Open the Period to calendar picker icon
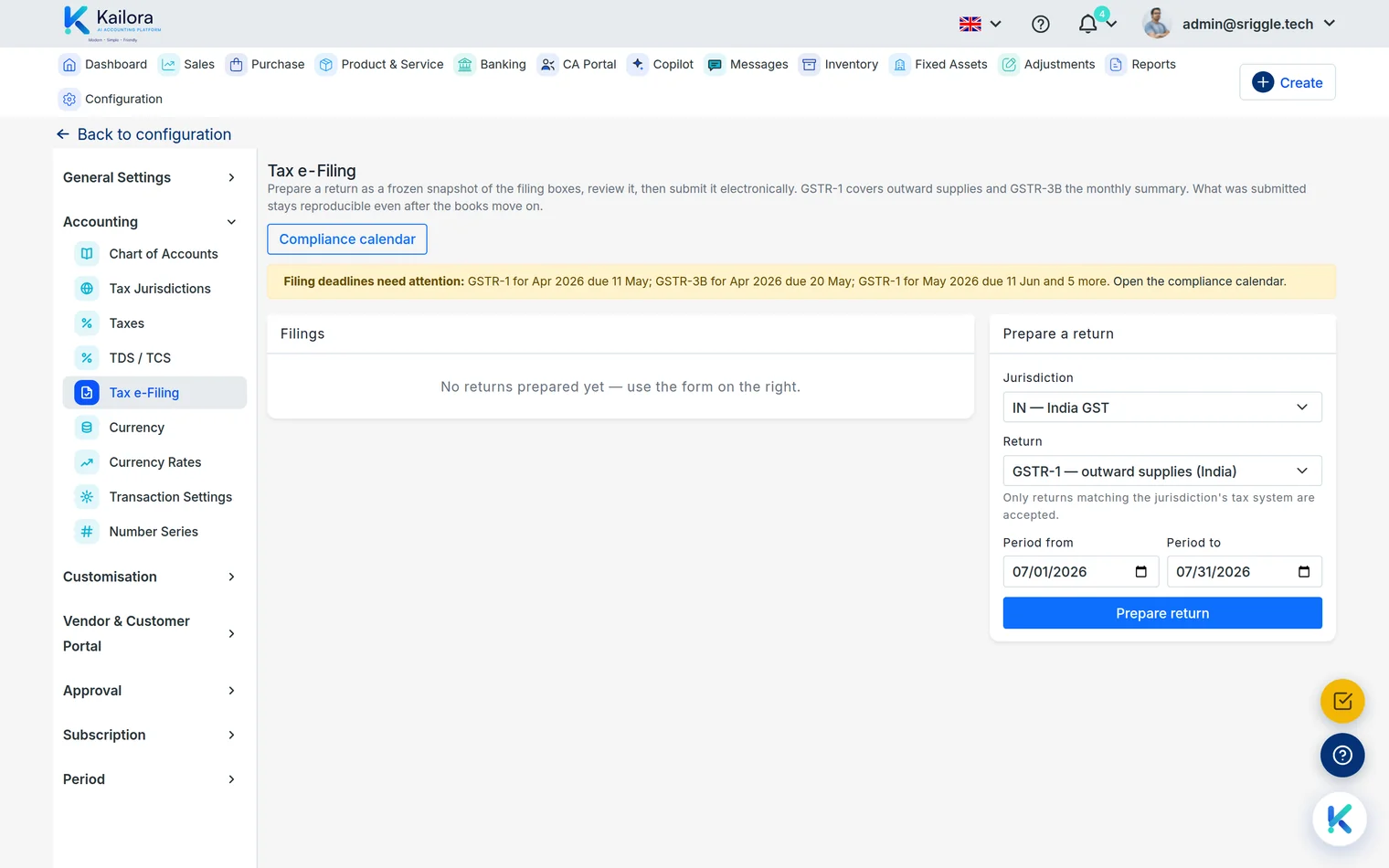 1304,572
